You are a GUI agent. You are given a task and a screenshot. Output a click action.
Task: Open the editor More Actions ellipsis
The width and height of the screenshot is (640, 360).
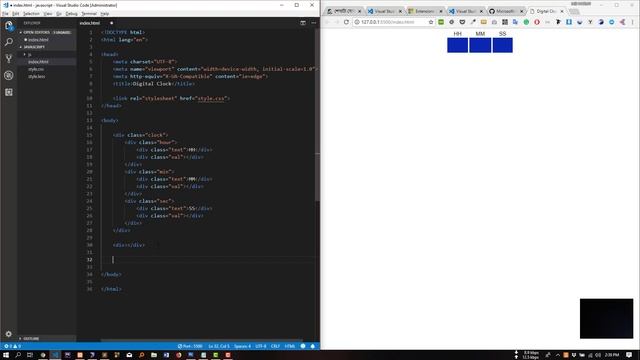pos(313,23)
